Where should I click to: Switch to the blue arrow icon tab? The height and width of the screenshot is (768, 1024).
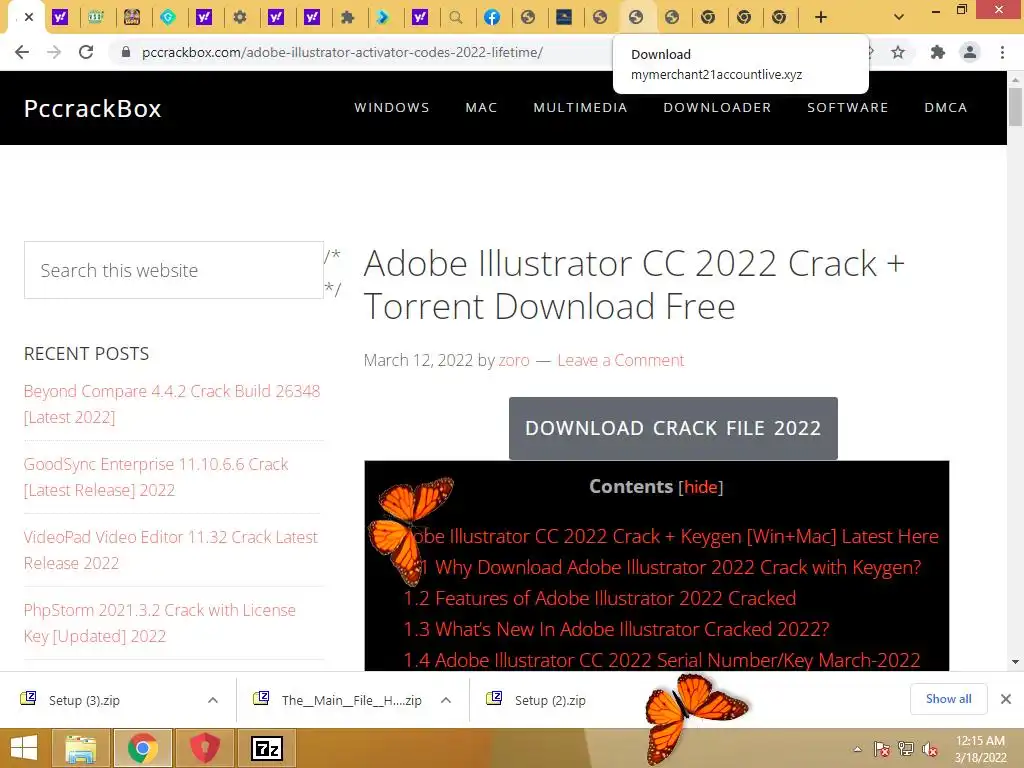383,18
